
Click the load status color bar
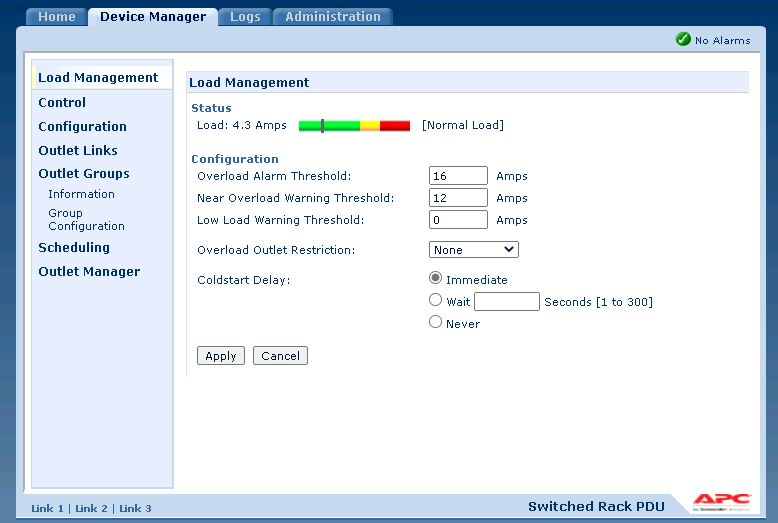click(354, 126)
